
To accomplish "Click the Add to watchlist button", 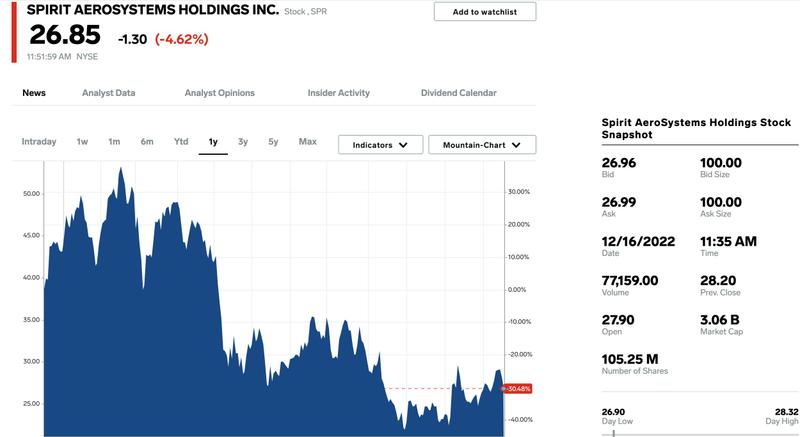I will (485, 12).
